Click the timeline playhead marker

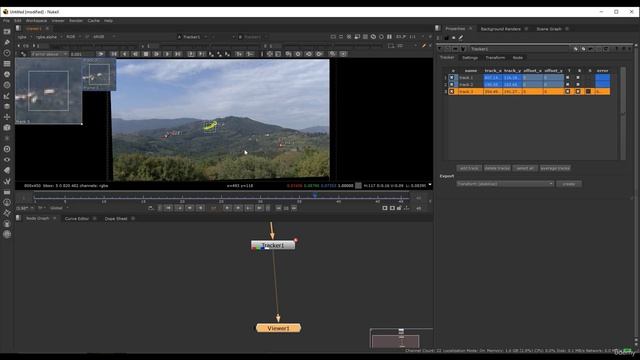pos(315,196)
